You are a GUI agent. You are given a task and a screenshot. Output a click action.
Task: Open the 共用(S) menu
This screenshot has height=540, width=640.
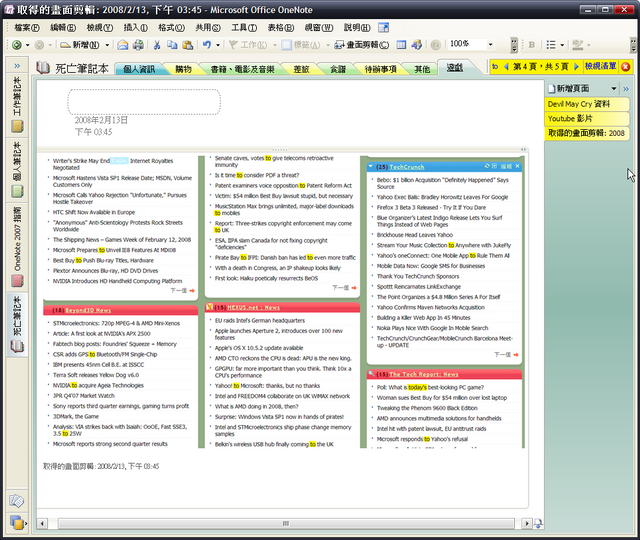(x=208, y=28)
